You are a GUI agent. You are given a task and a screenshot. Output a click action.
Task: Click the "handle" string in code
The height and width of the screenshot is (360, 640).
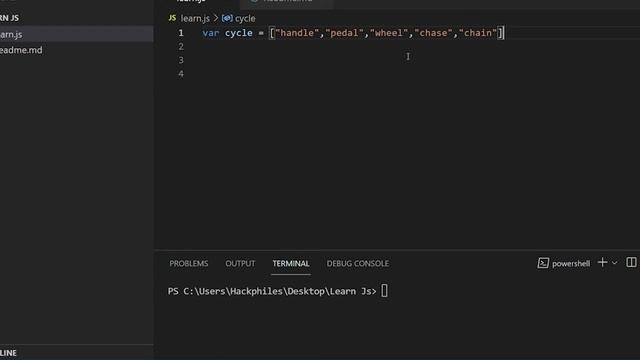(x=297, y=33)
